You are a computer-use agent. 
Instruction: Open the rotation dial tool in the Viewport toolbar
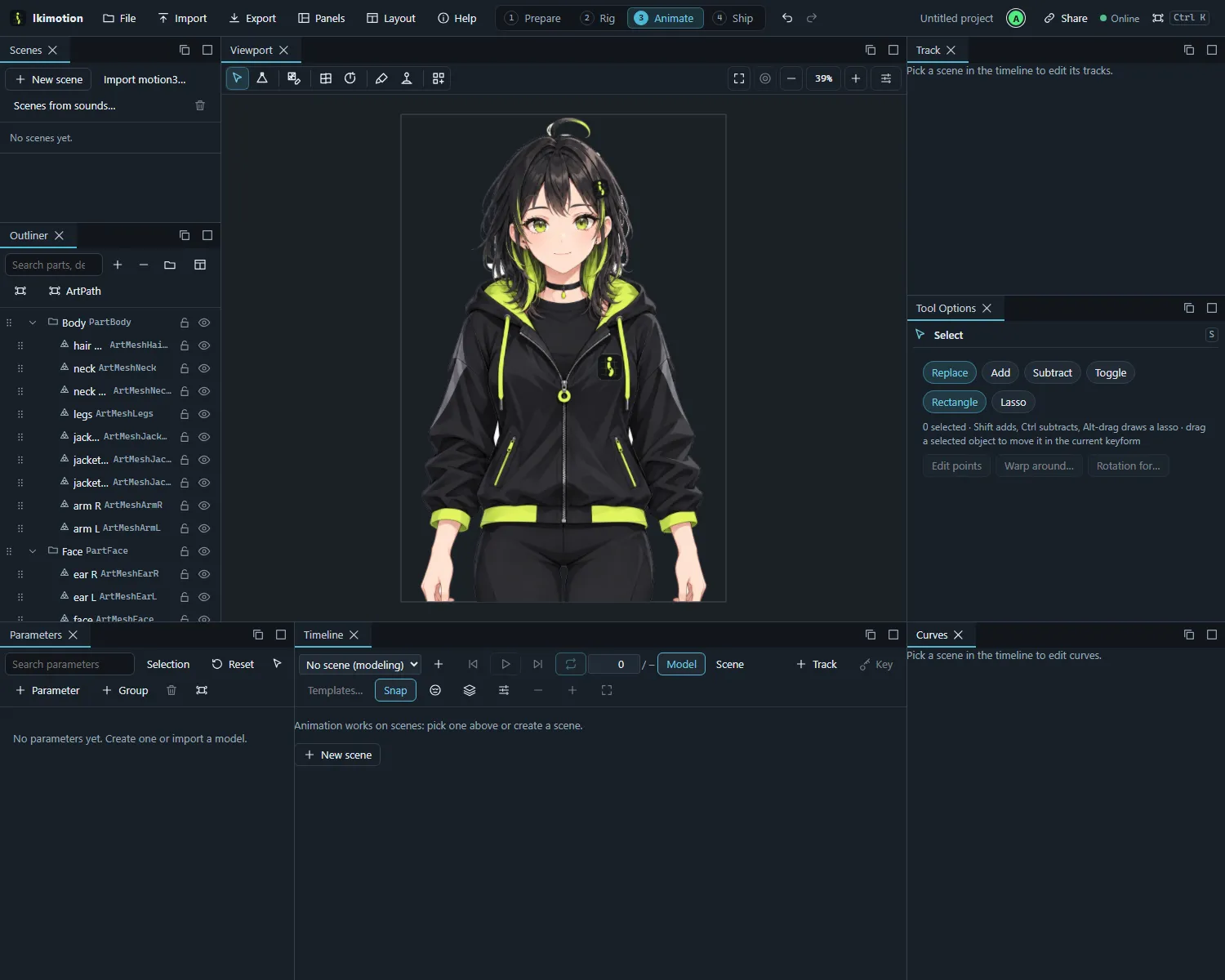tap(350, 78)
